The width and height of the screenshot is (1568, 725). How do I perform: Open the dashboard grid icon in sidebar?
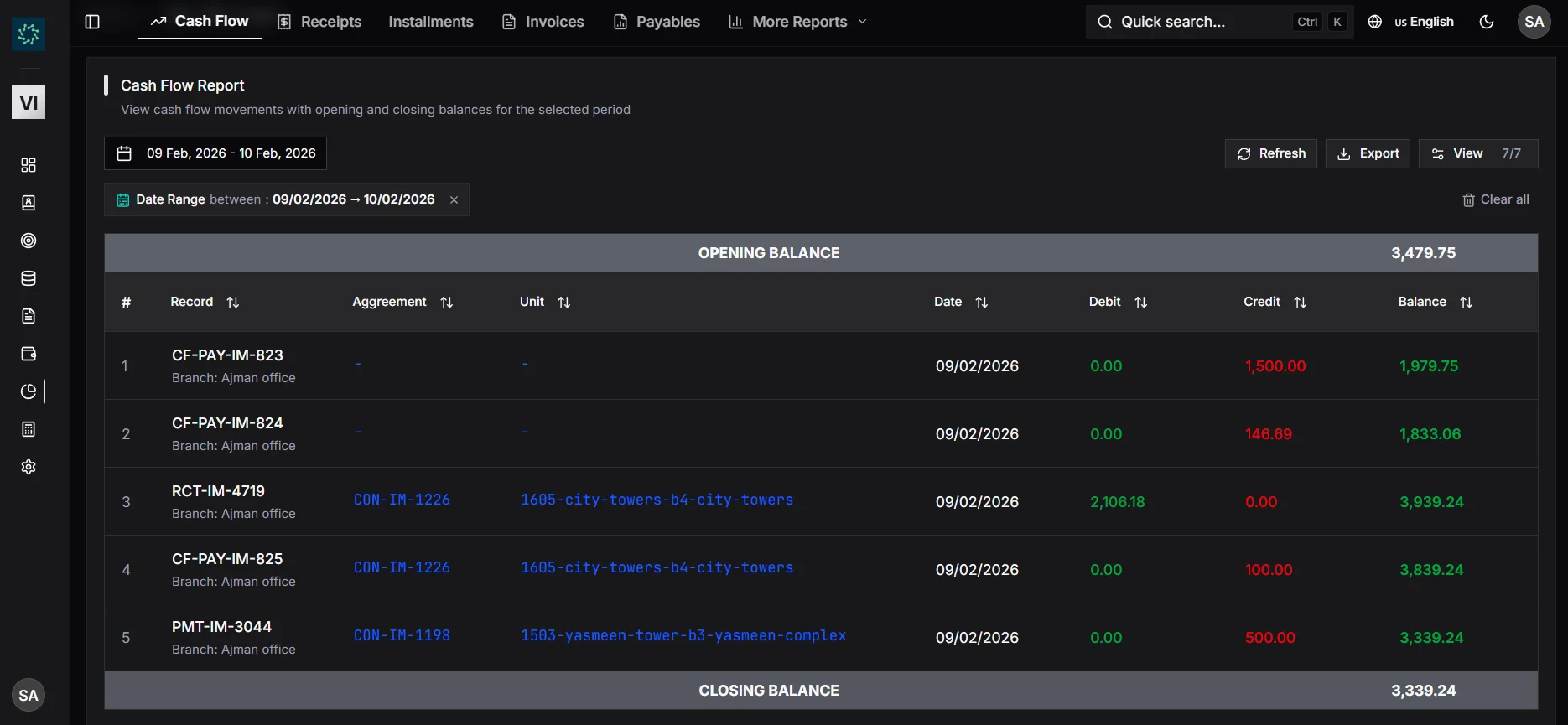click(x=29, y=165)
